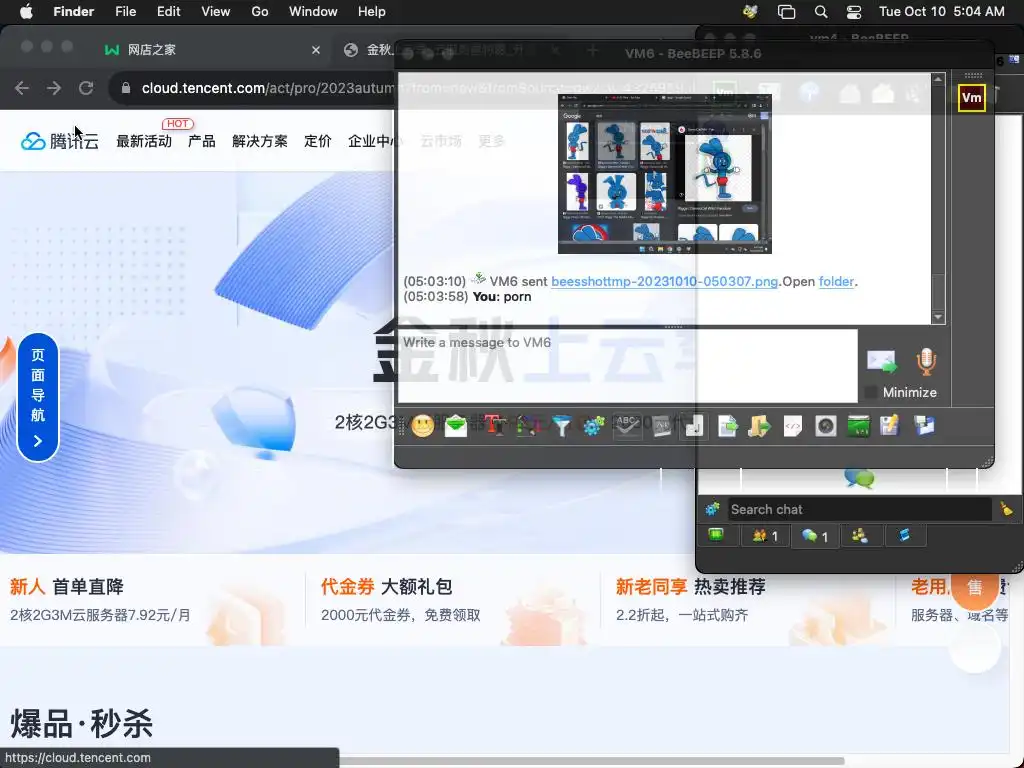
Task: Open Spotlight search in the menu bar
Action: tap(821, 12)
